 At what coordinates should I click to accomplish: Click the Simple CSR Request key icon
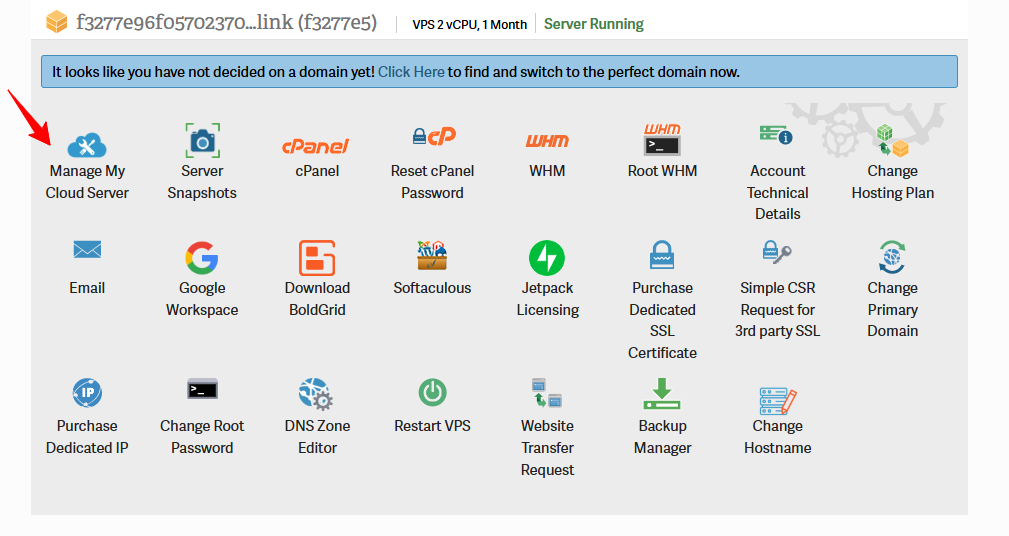pos(776,252)
